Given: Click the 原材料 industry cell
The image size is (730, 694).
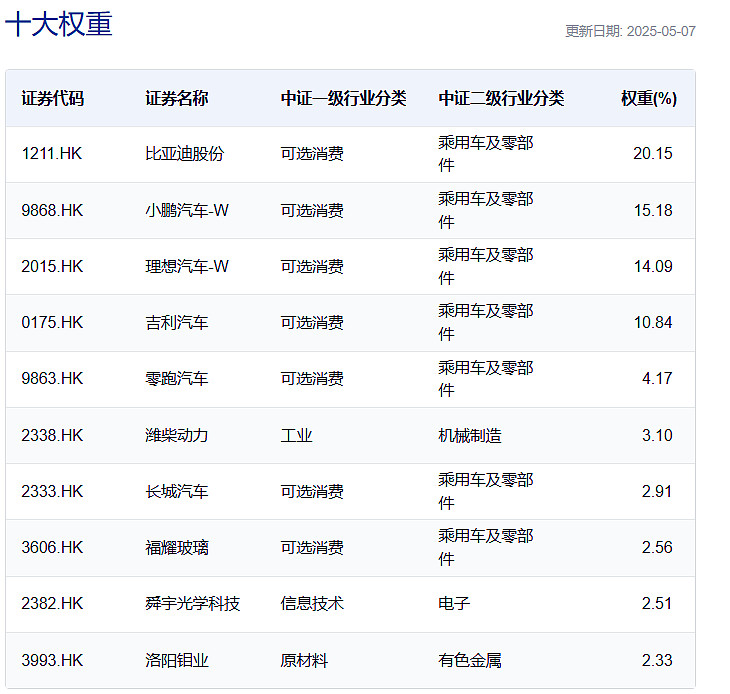Looking at the screenshot, I should 304,660.
